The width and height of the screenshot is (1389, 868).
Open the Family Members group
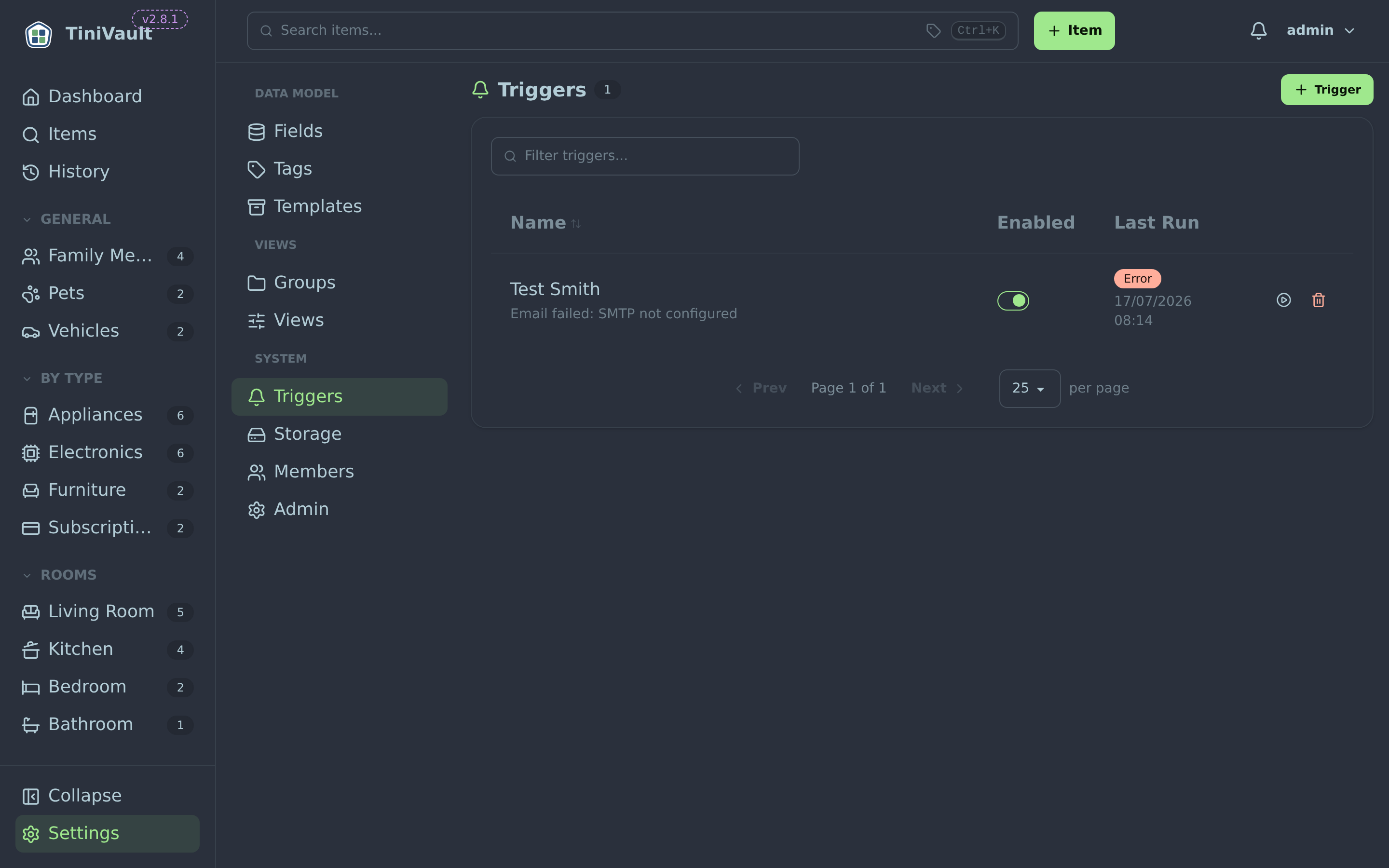coord(108,256)
